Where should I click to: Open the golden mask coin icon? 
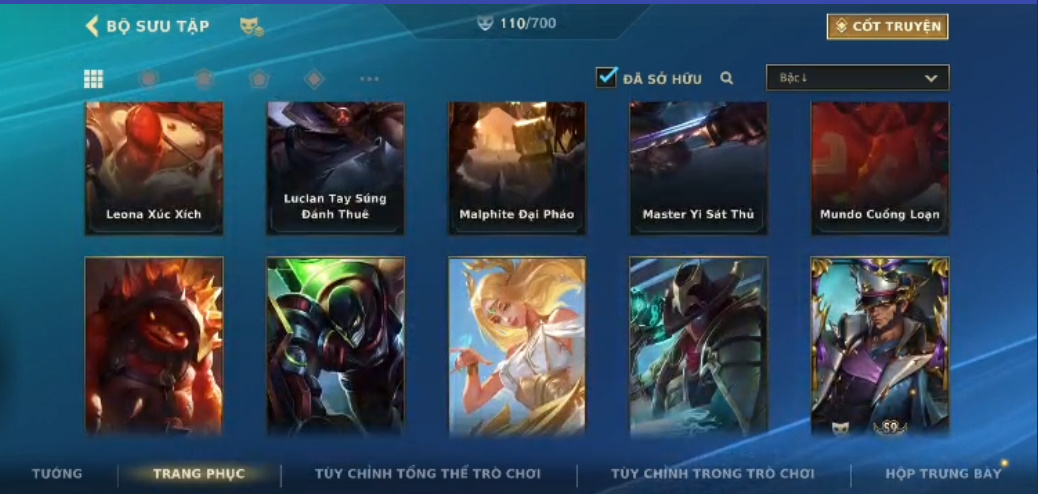pos(251,26)
